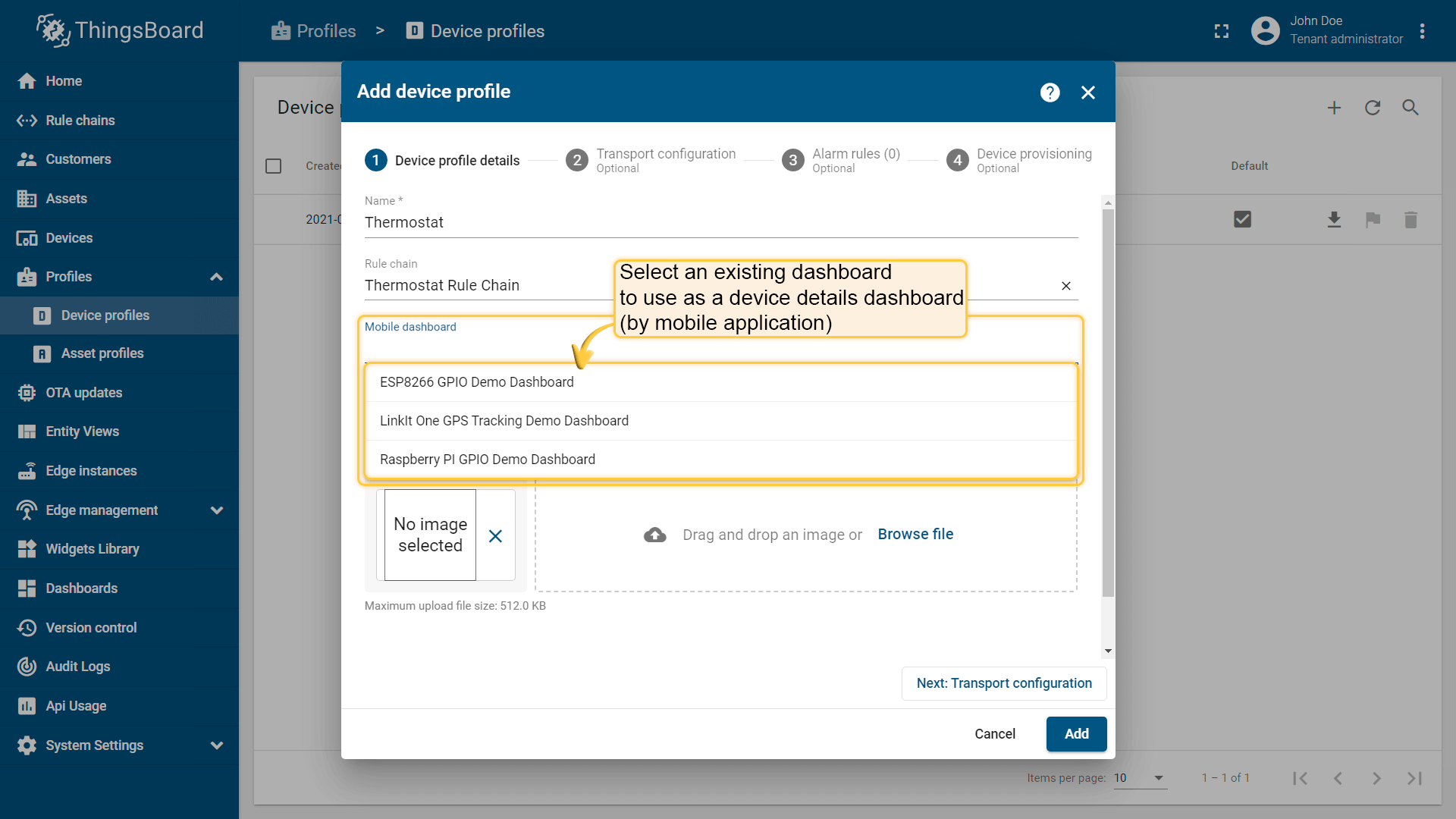Open the items per page dropdown
Screen dimensions: 1456x819
tap(1157, 778)
